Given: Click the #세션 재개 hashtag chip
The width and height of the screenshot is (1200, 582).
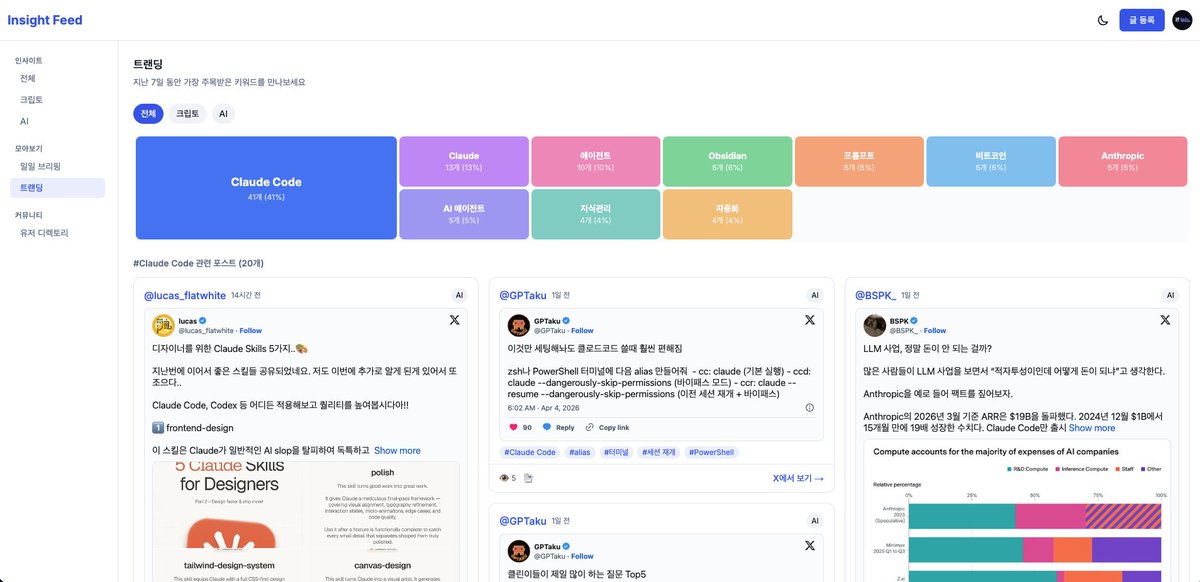Looking at the screenshot, I should tap(660, 452).
